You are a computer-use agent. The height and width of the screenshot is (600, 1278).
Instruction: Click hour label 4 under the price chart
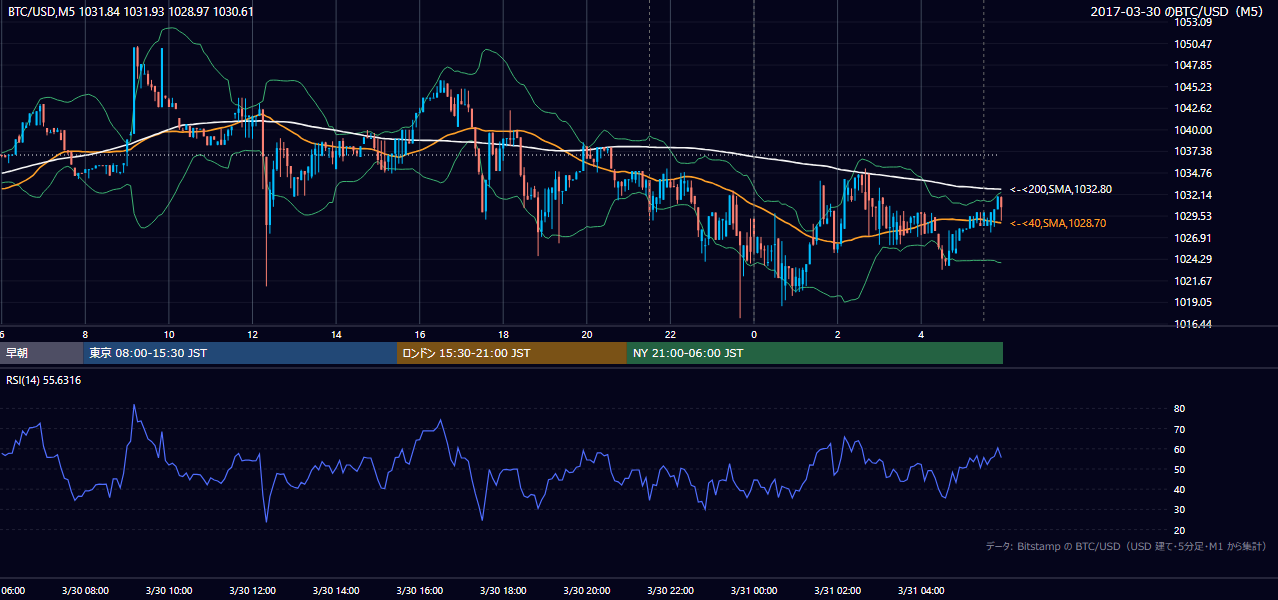921,334
